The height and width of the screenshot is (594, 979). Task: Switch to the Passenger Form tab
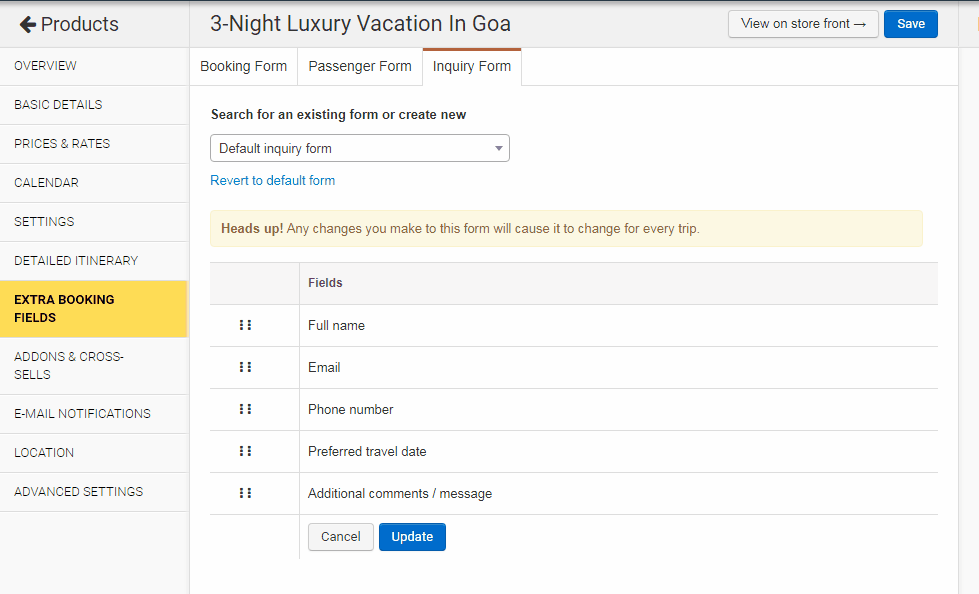360,66
